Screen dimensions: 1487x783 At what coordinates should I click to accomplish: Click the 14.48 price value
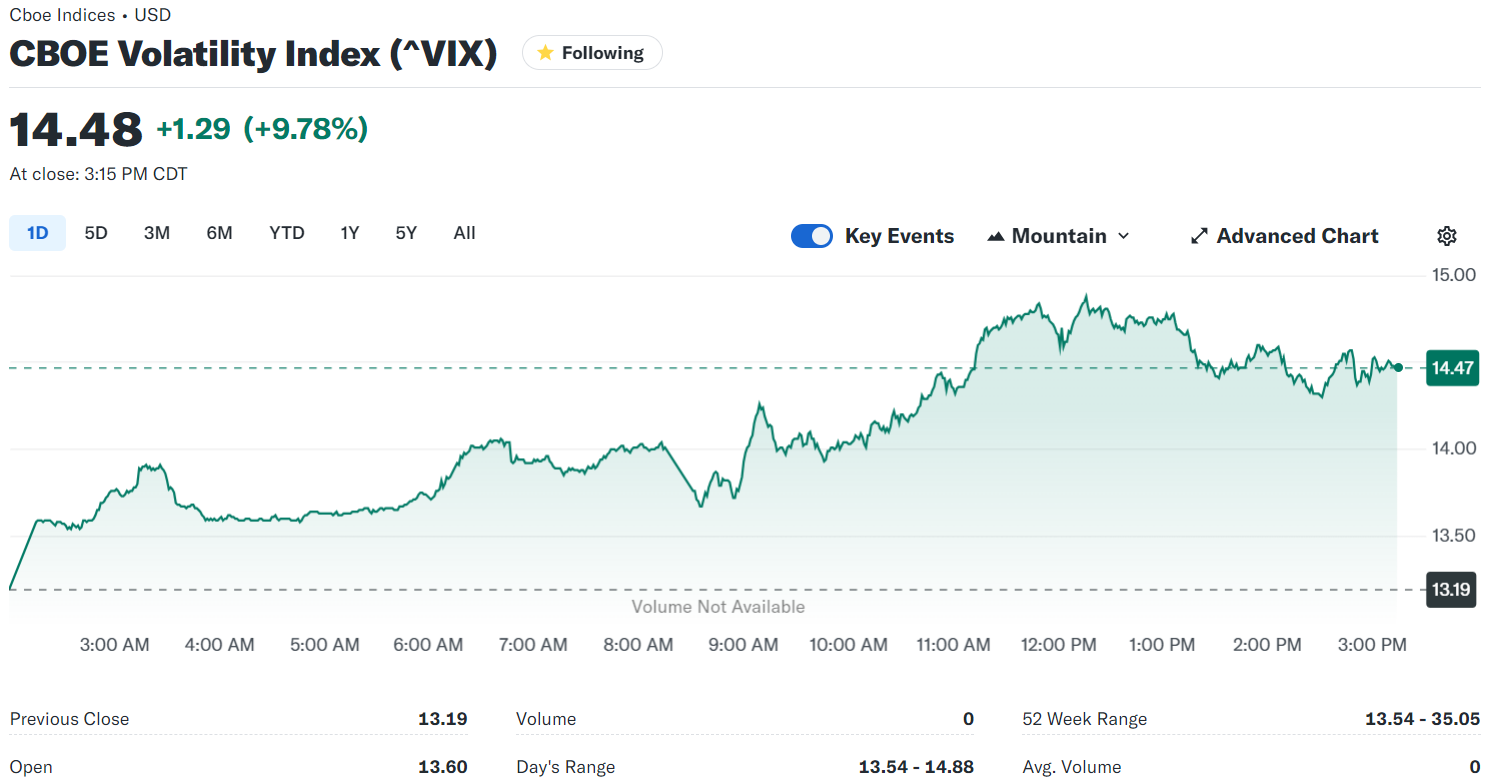76,129
